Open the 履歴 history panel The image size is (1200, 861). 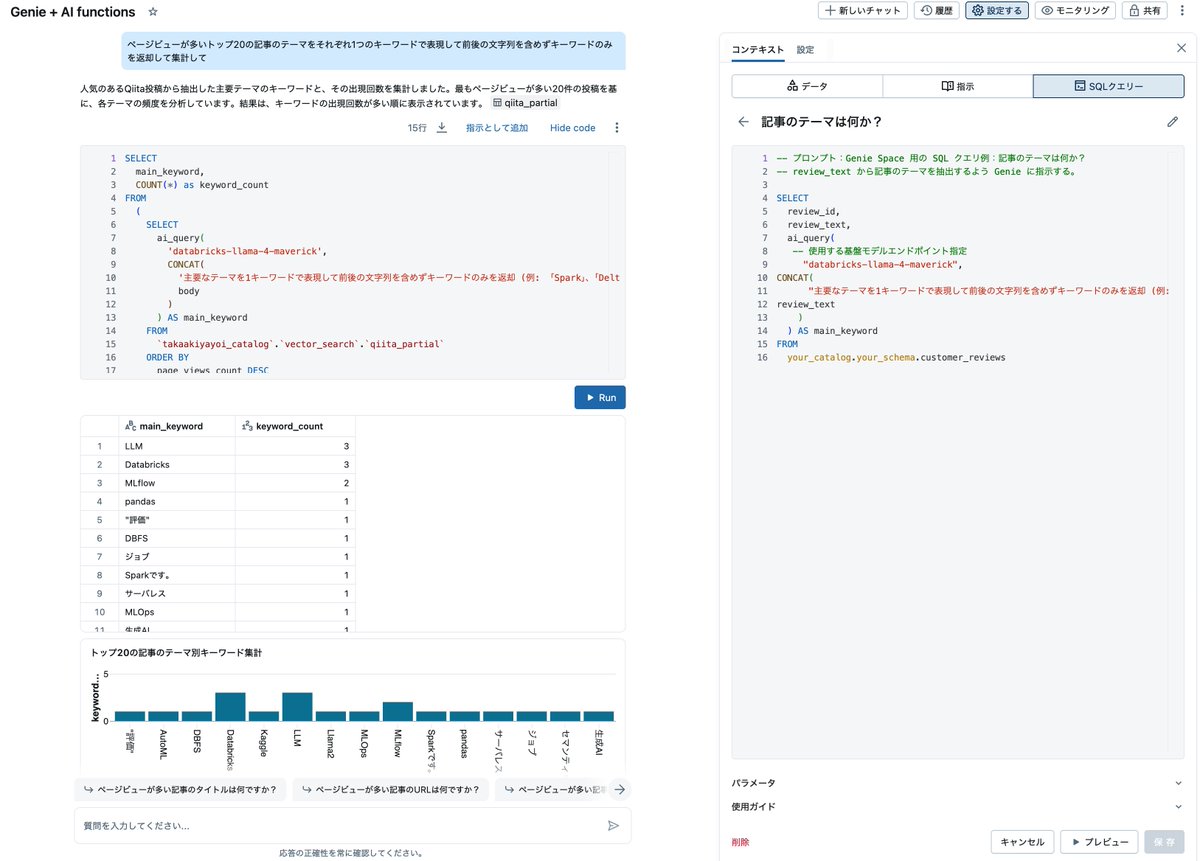tap(937, 11)
